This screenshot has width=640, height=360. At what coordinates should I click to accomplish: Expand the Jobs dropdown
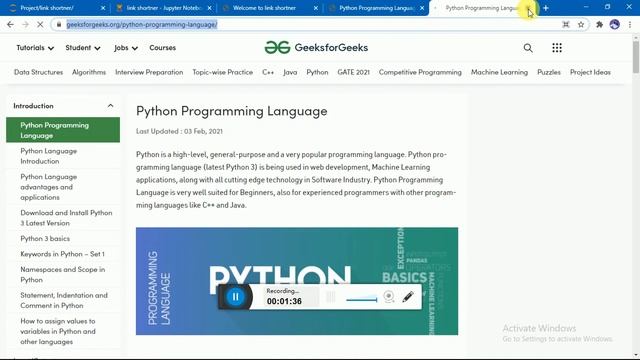click(126, 48)
